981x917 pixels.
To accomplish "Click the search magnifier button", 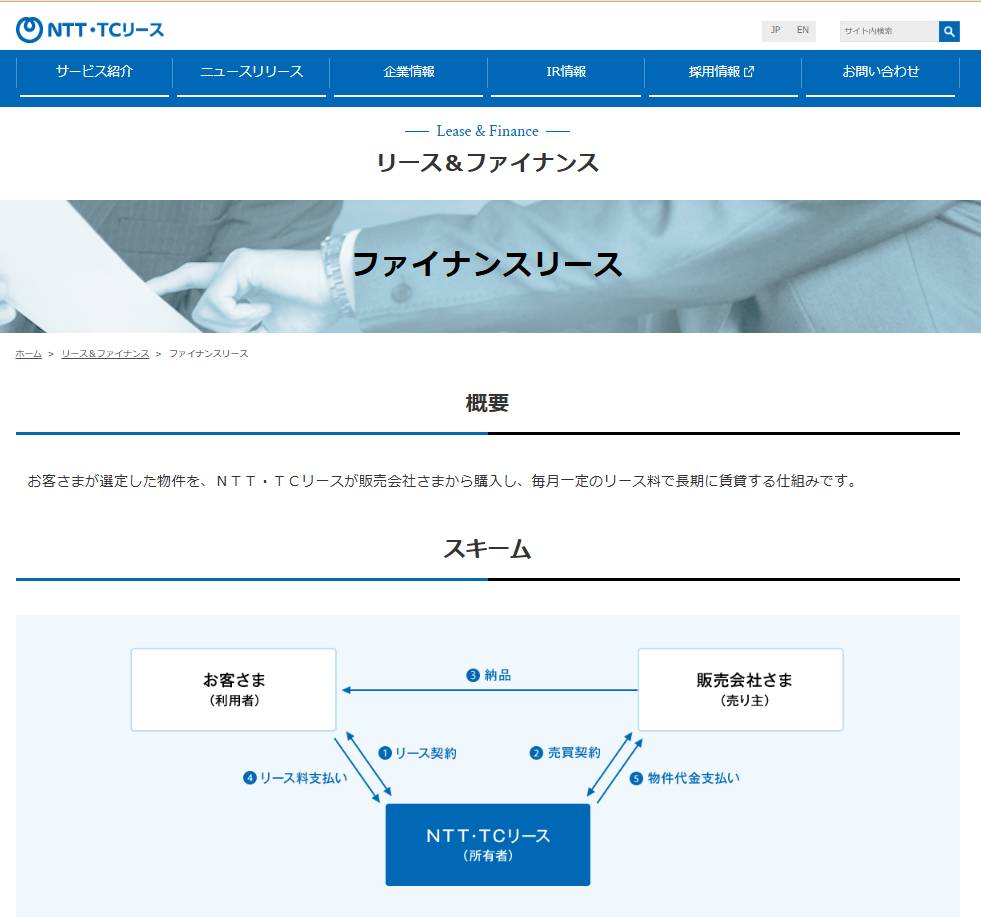I will (x=949, y=31).
